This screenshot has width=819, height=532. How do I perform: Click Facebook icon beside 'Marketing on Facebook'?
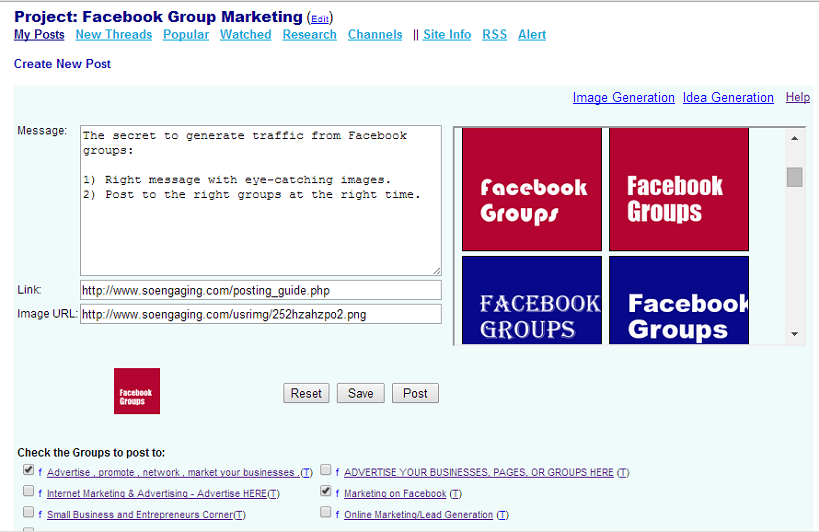(337, 493)
